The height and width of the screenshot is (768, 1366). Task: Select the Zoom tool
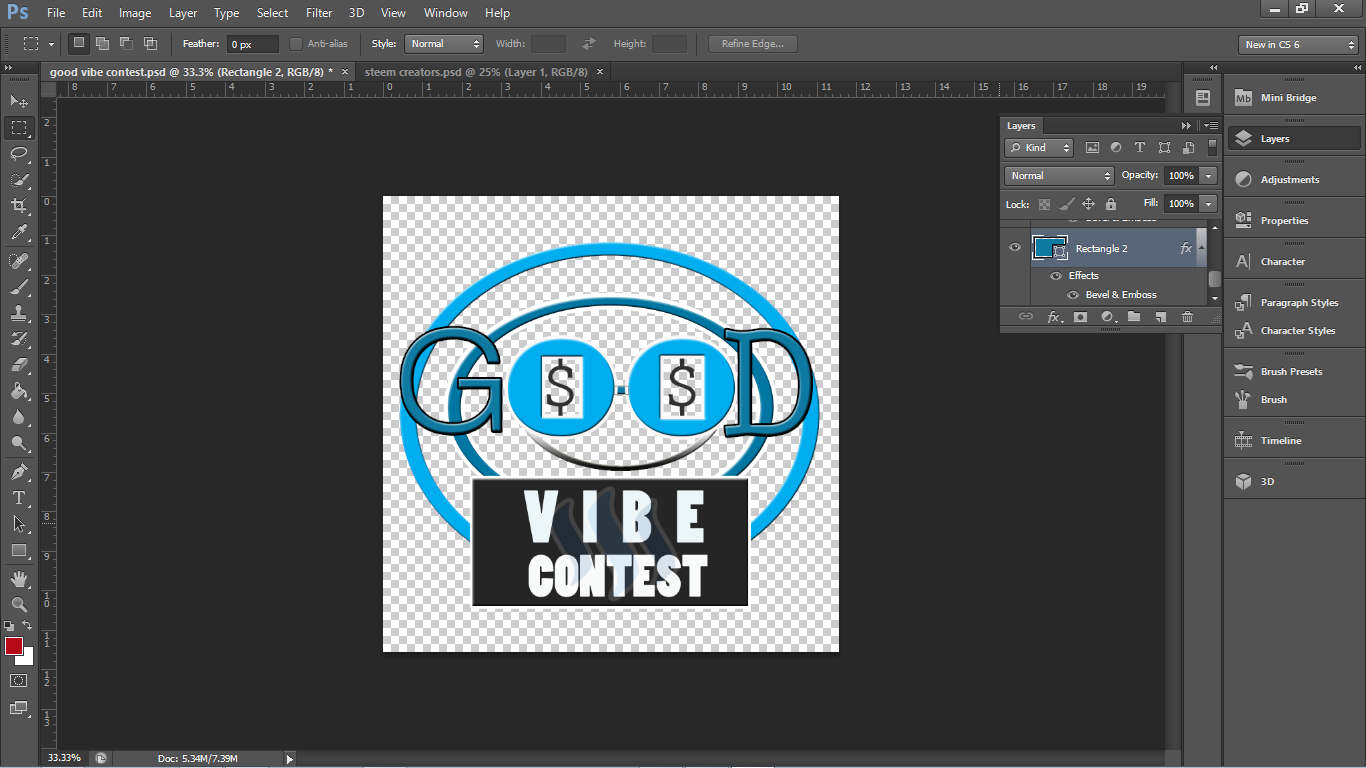(x=19, y=604)
